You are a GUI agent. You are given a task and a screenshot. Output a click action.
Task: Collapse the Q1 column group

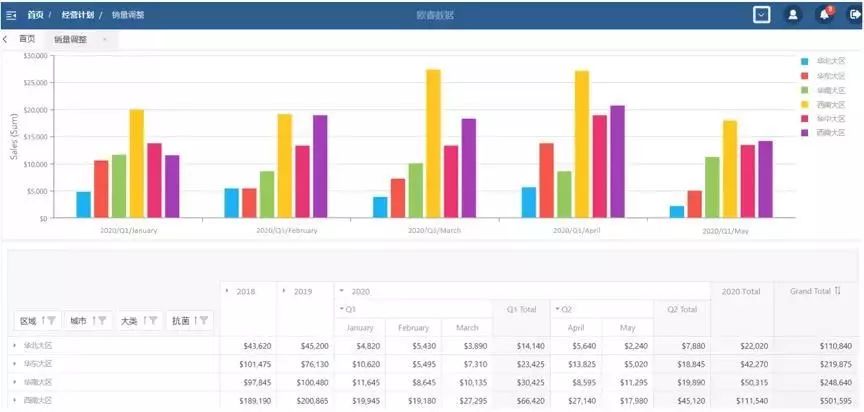(x=342, y=309)
